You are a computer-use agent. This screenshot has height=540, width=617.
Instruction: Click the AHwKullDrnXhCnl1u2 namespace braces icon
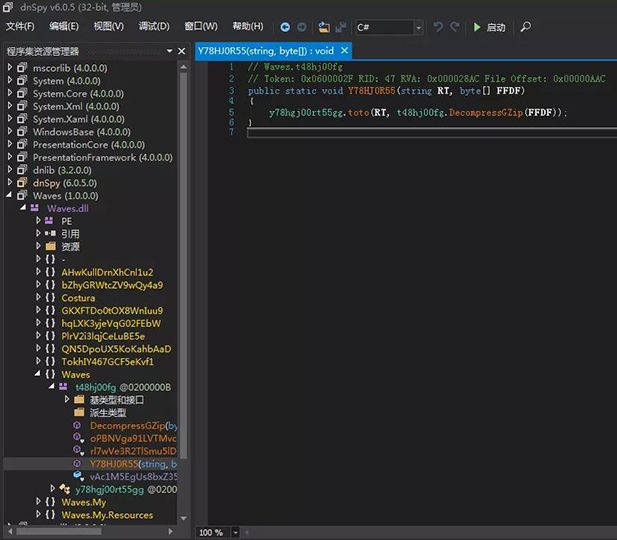tap(50, 272)
